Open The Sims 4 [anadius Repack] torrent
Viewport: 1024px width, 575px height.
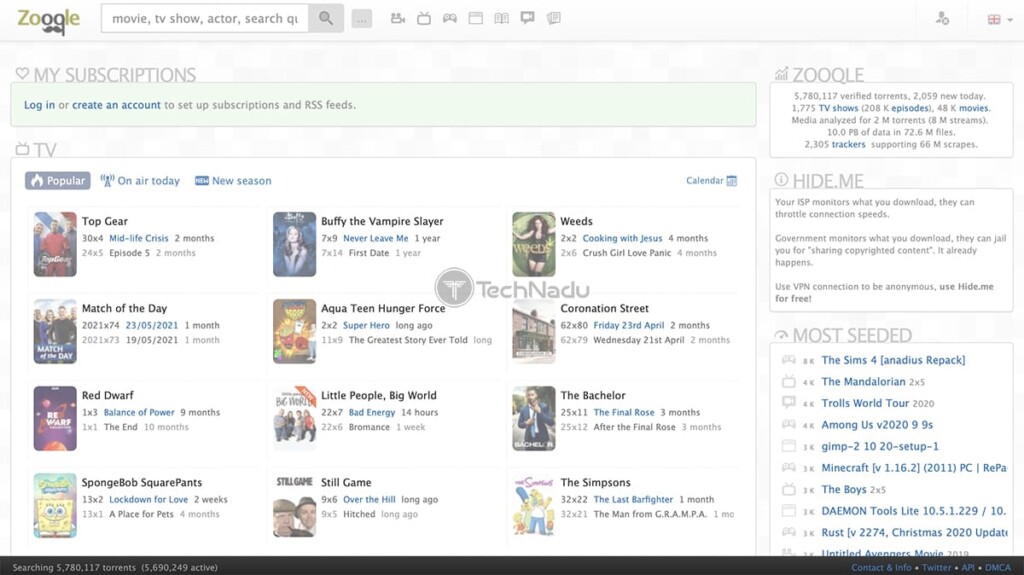pos(893,360)
